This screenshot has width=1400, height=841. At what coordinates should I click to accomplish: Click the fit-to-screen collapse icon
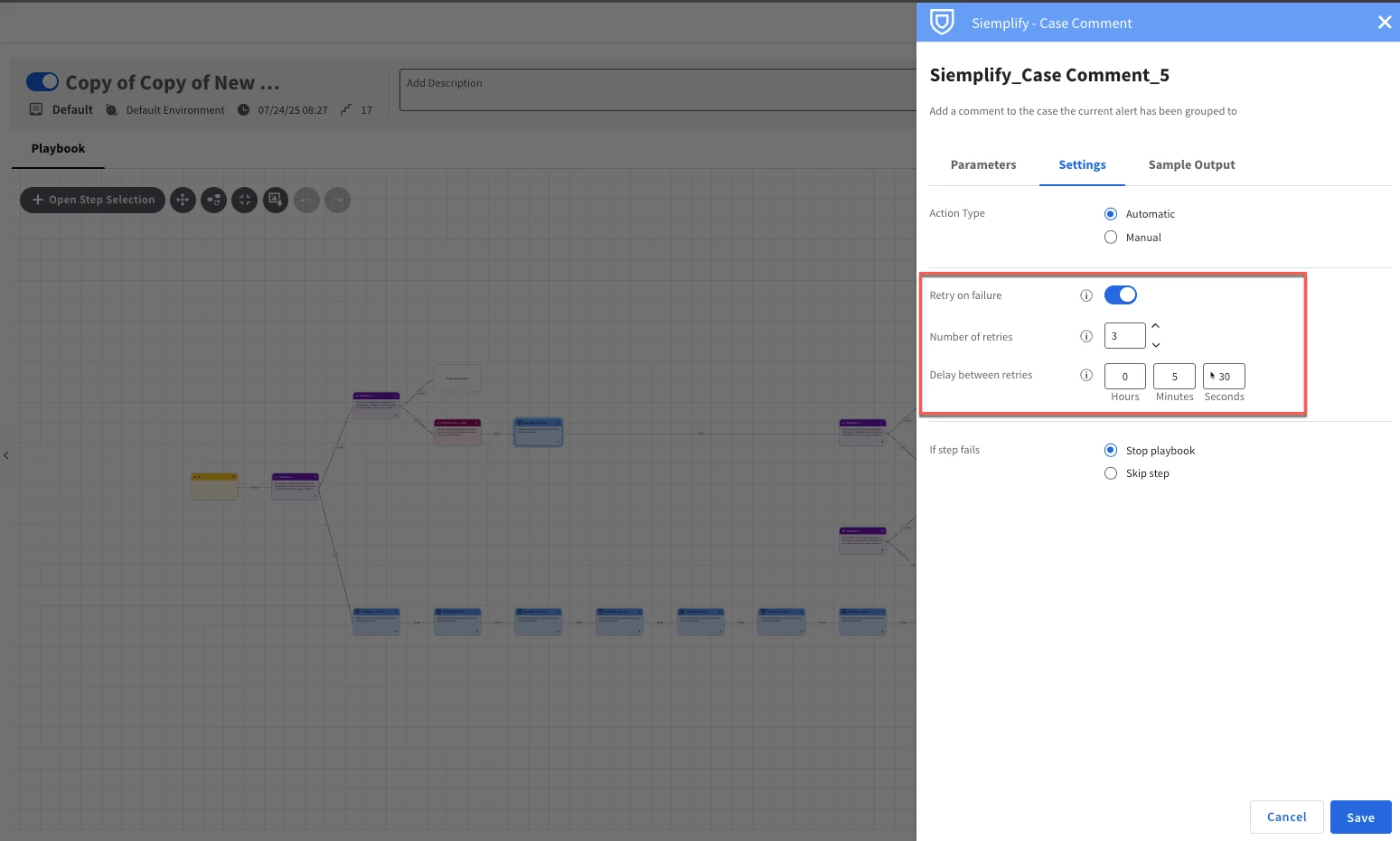click(244, 200)
